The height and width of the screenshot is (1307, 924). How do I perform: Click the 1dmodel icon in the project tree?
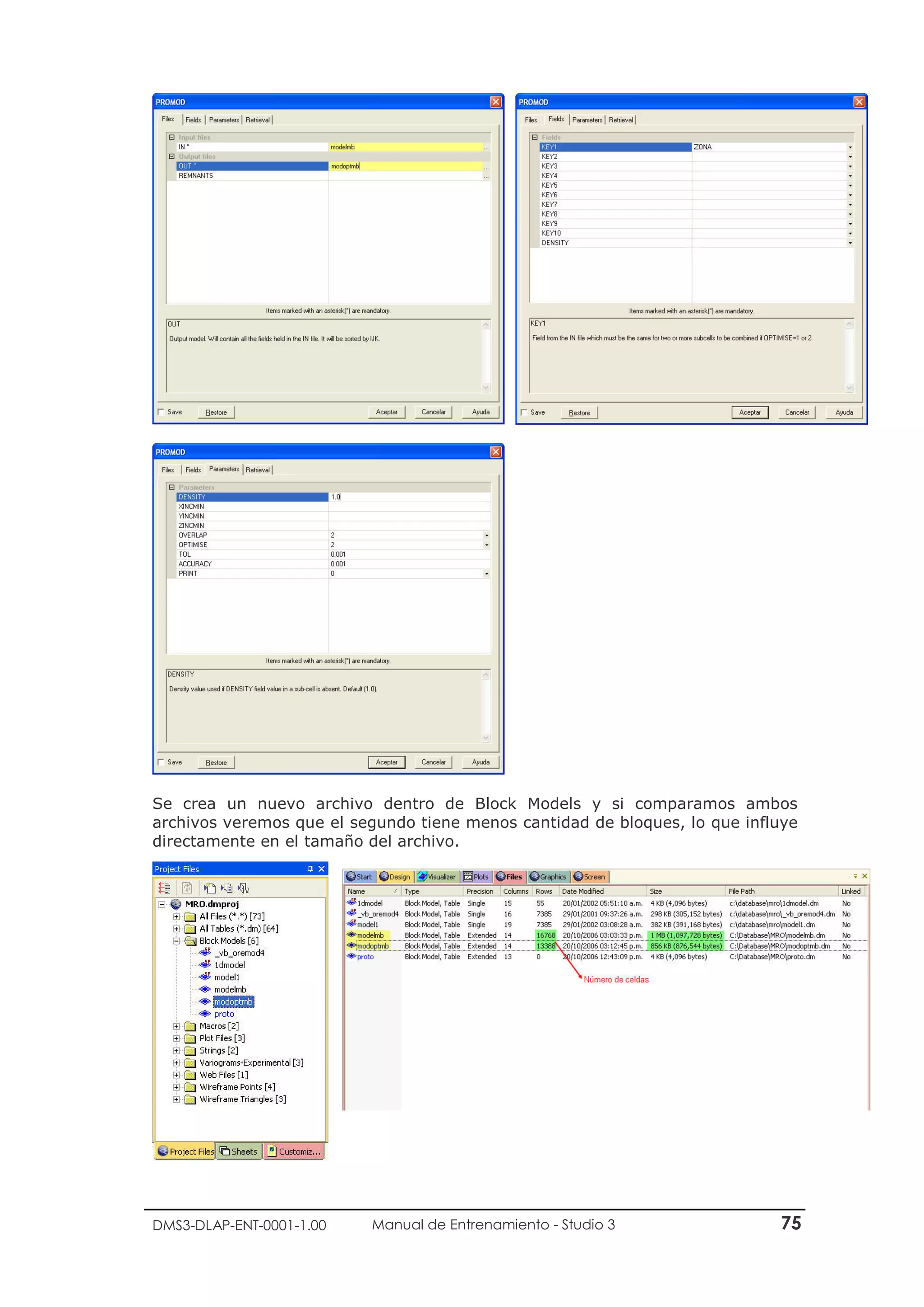205,964
